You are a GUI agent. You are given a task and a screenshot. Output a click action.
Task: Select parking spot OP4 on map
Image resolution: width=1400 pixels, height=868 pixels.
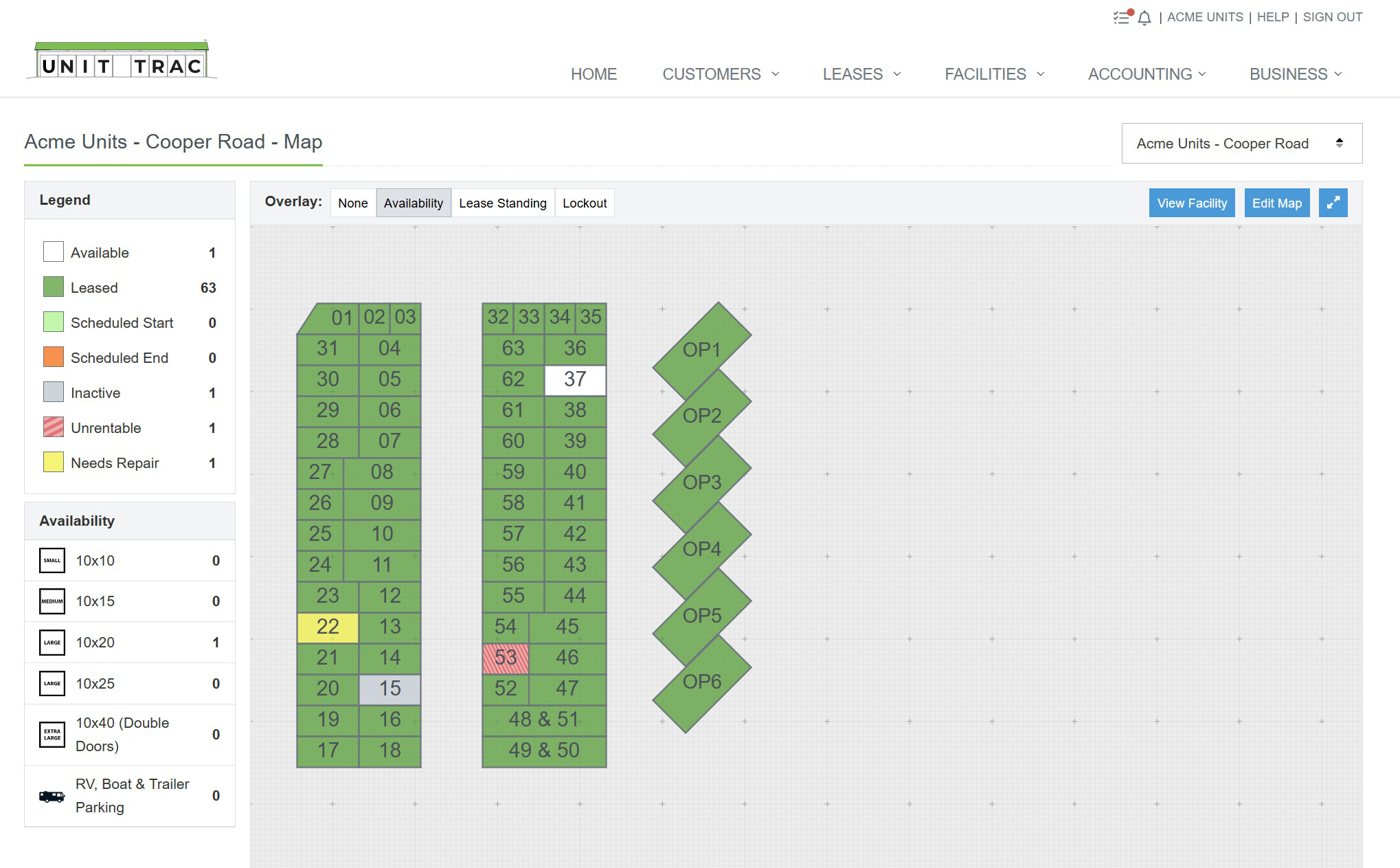click(x=702, y=549)
